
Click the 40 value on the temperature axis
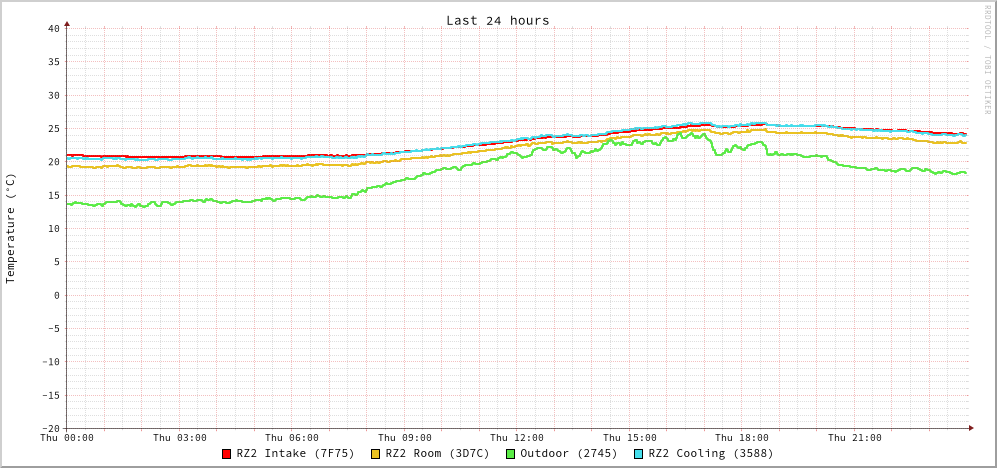click(x=53, y=29)
